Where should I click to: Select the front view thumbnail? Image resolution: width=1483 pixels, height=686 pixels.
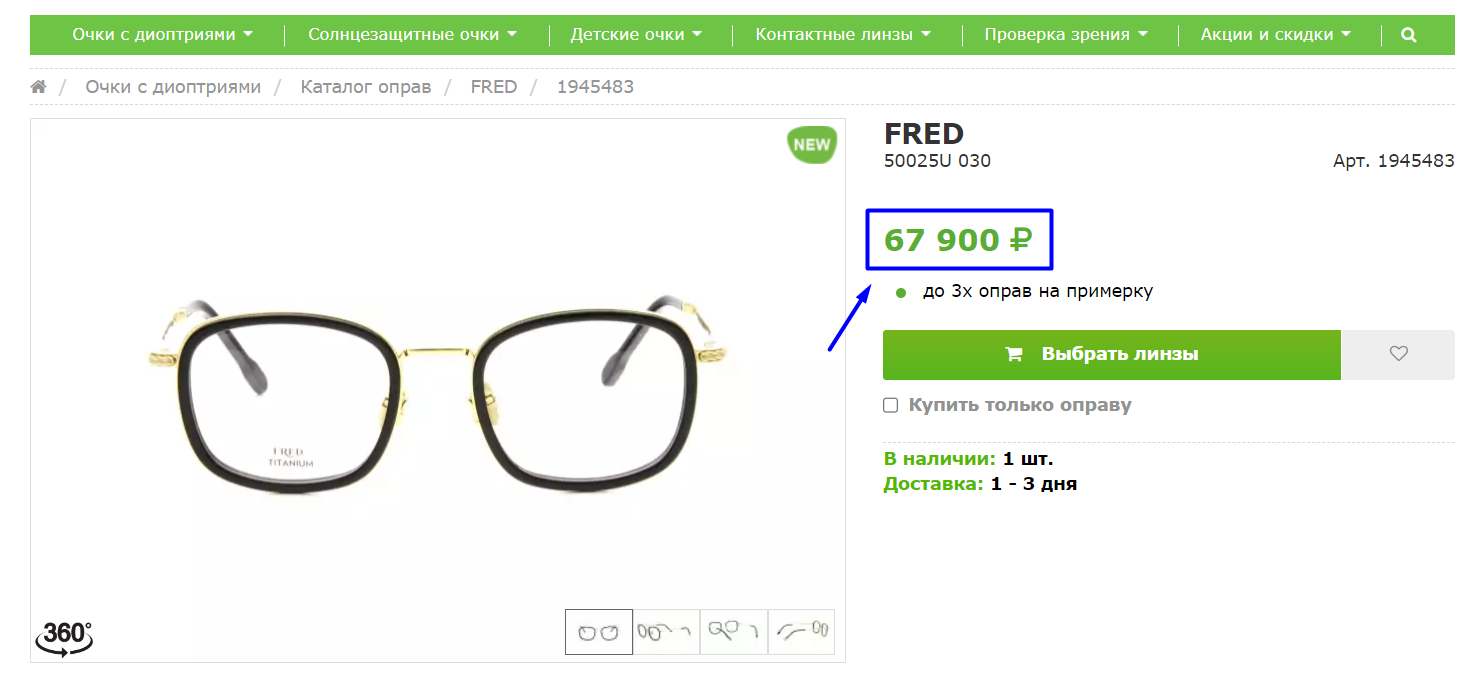click(599, 632)
